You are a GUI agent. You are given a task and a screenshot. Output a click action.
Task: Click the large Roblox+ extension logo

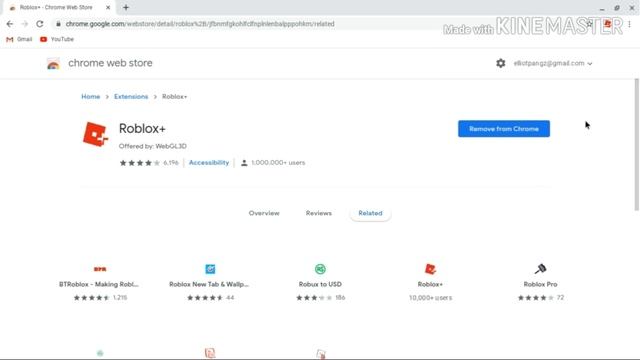tap(96, 134)
